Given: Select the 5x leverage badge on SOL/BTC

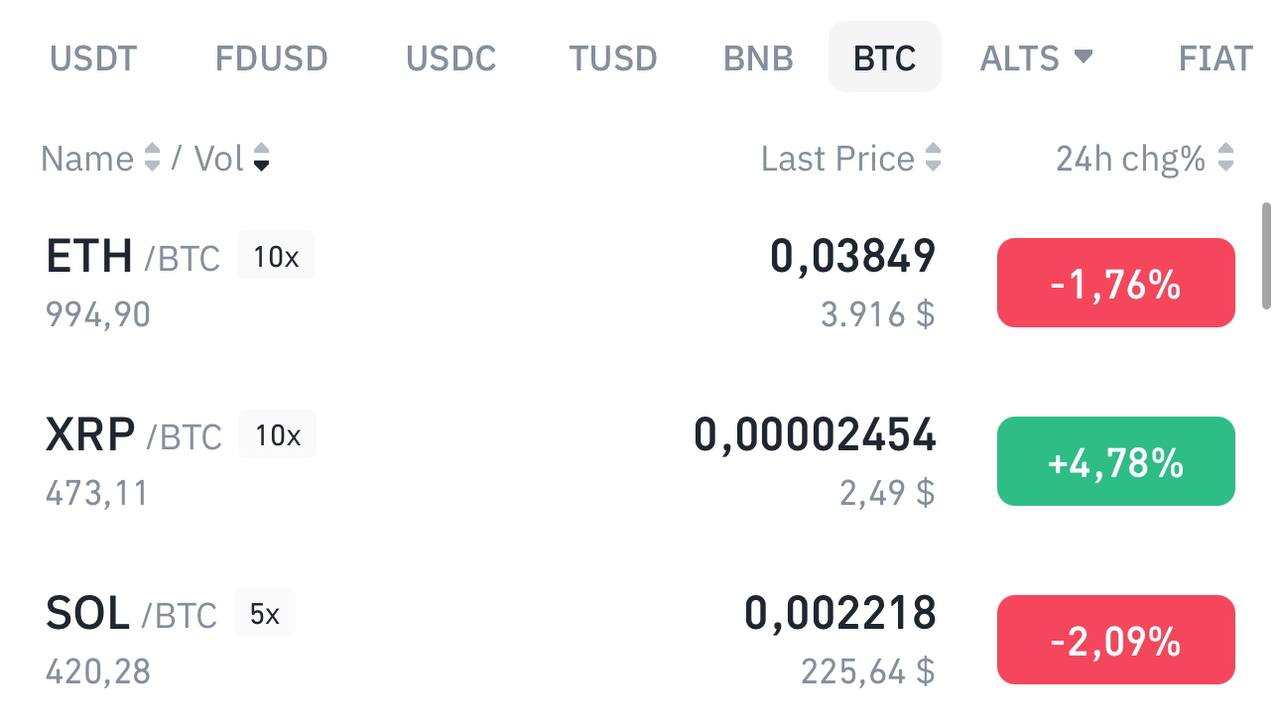Looking at the screenshot, I should (265, 612).
